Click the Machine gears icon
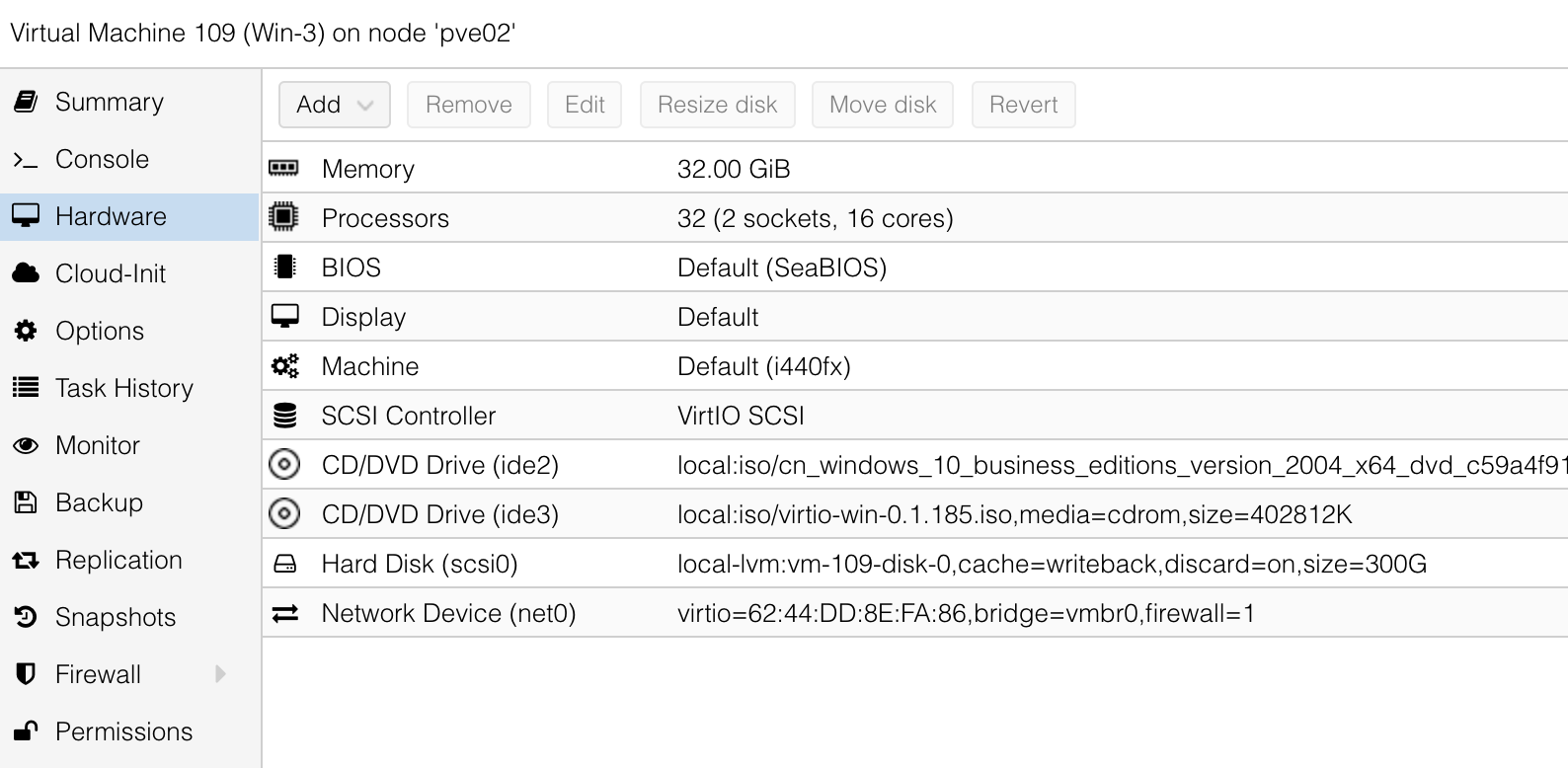1568x768 pixels. click(x=284, y=366)
